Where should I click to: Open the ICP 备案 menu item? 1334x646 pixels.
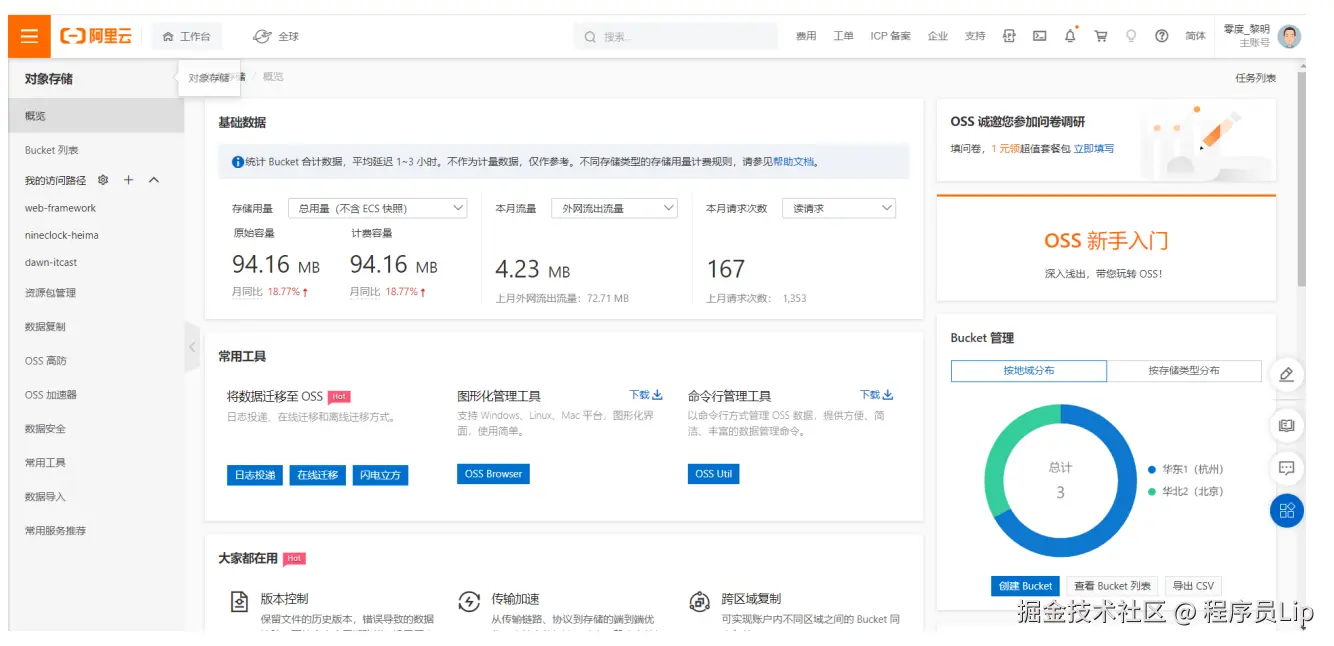tap(890, 36)
